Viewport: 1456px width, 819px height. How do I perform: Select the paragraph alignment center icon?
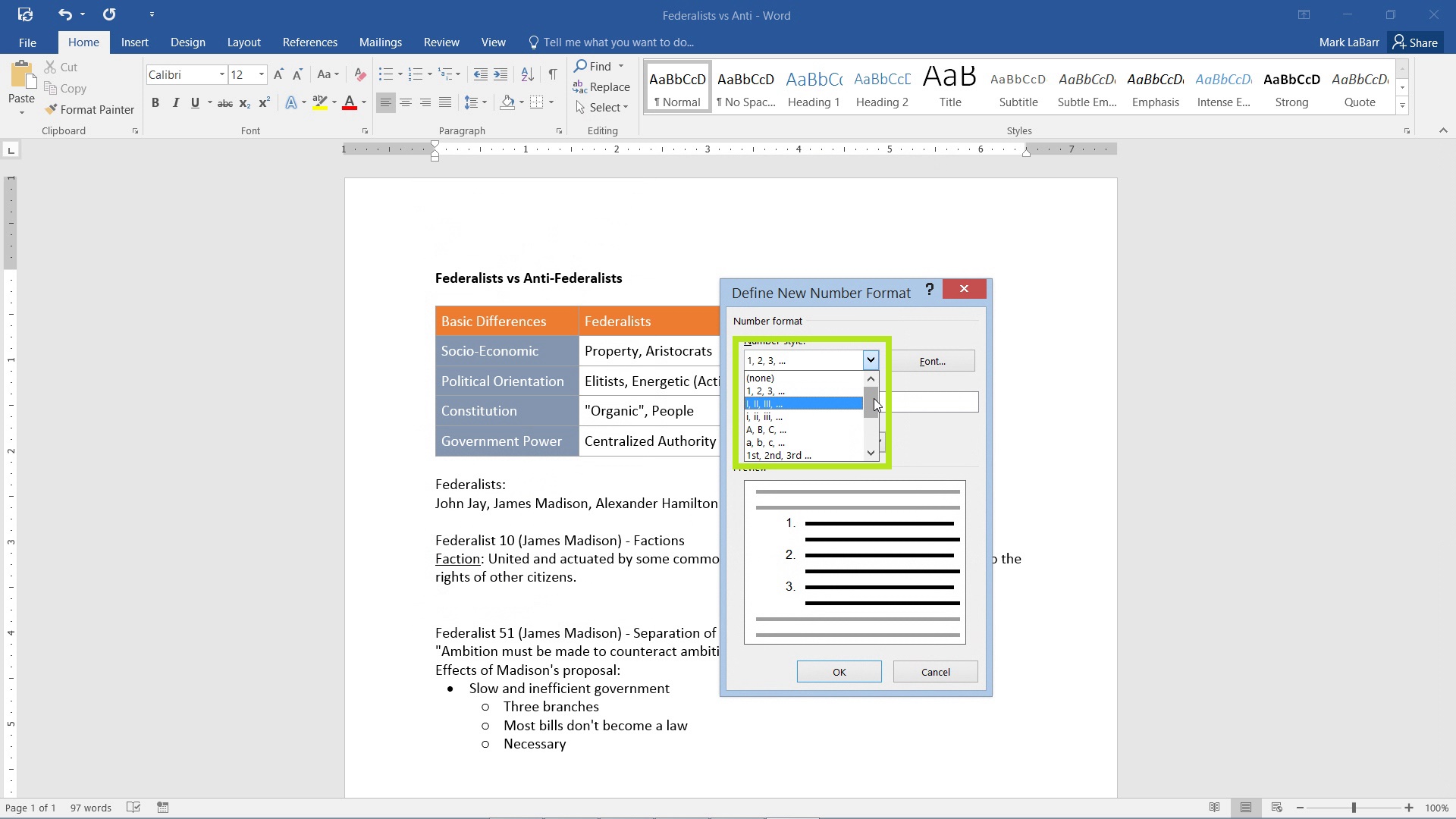[x=405, y=103]
